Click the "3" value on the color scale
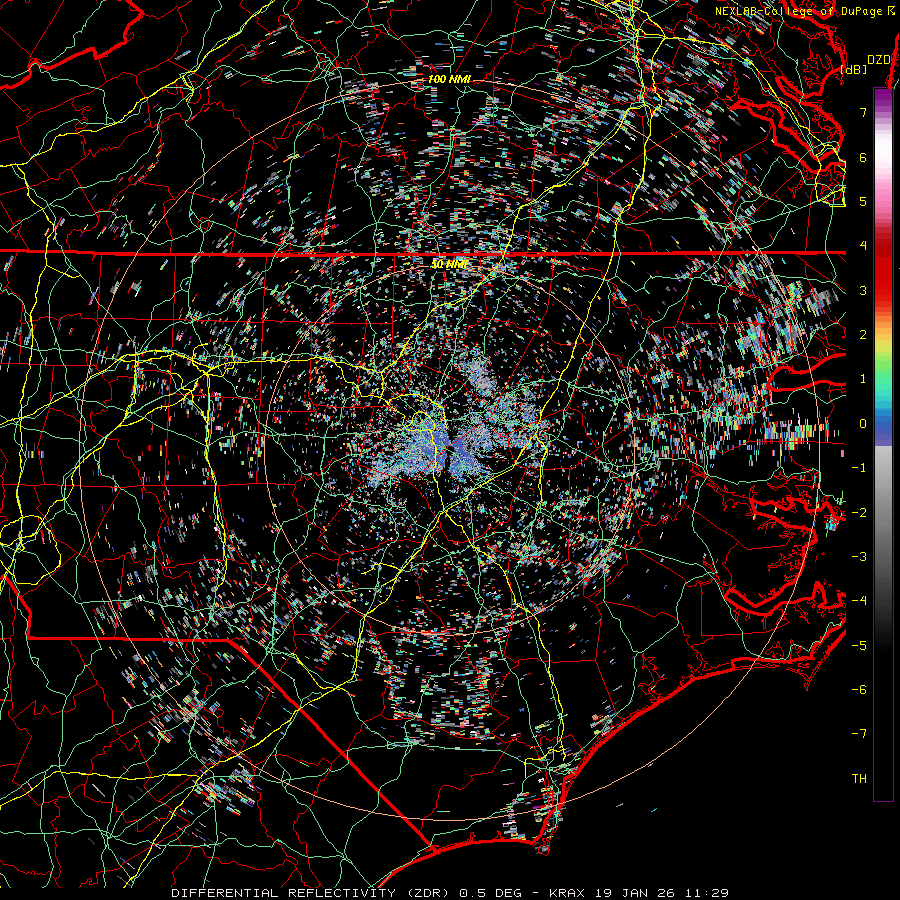This screenshot has width=900, height=900. click(x=863, y=290)
